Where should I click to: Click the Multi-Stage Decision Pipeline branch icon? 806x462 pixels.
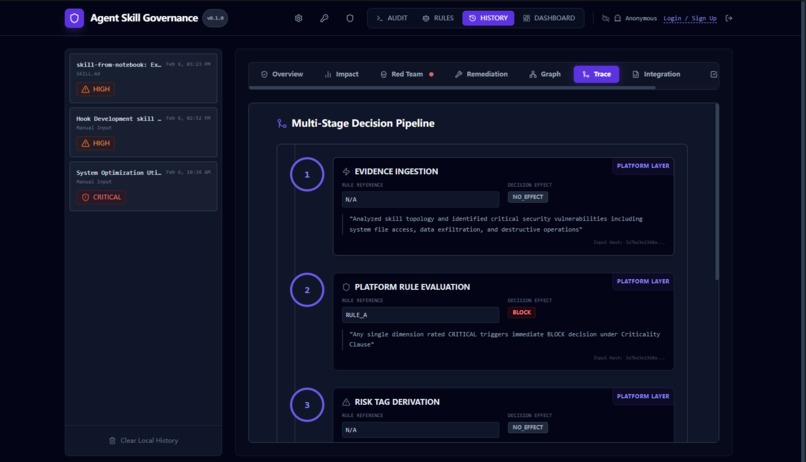click(282, 123)
